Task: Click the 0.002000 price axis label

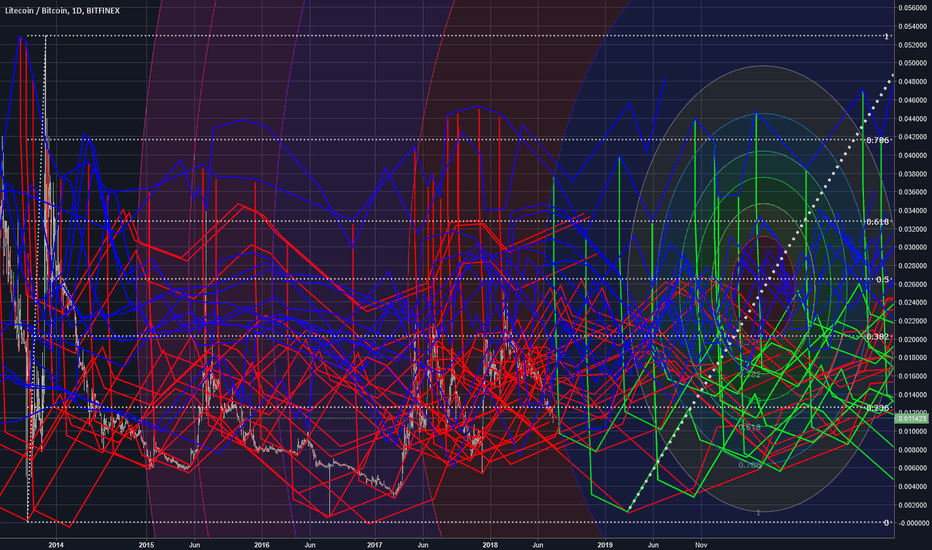Action: click(x=914, y=505)
